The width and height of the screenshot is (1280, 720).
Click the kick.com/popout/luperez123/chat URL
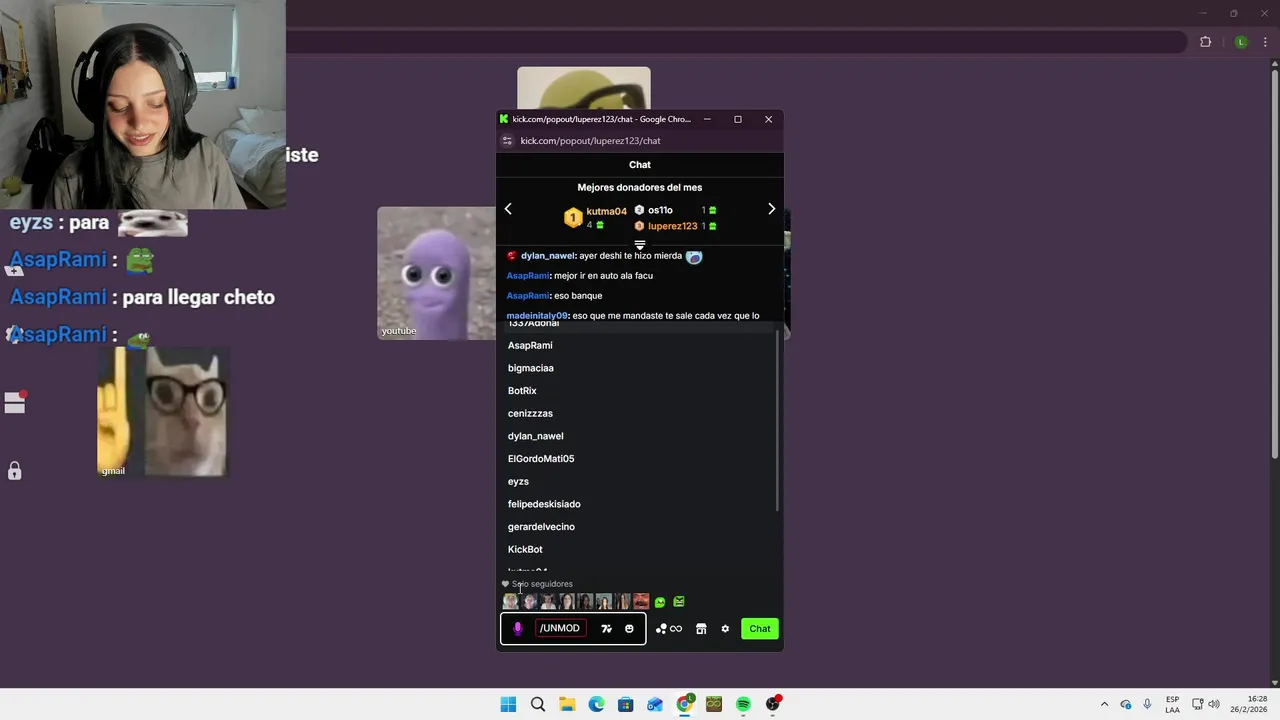coord(590,141)
